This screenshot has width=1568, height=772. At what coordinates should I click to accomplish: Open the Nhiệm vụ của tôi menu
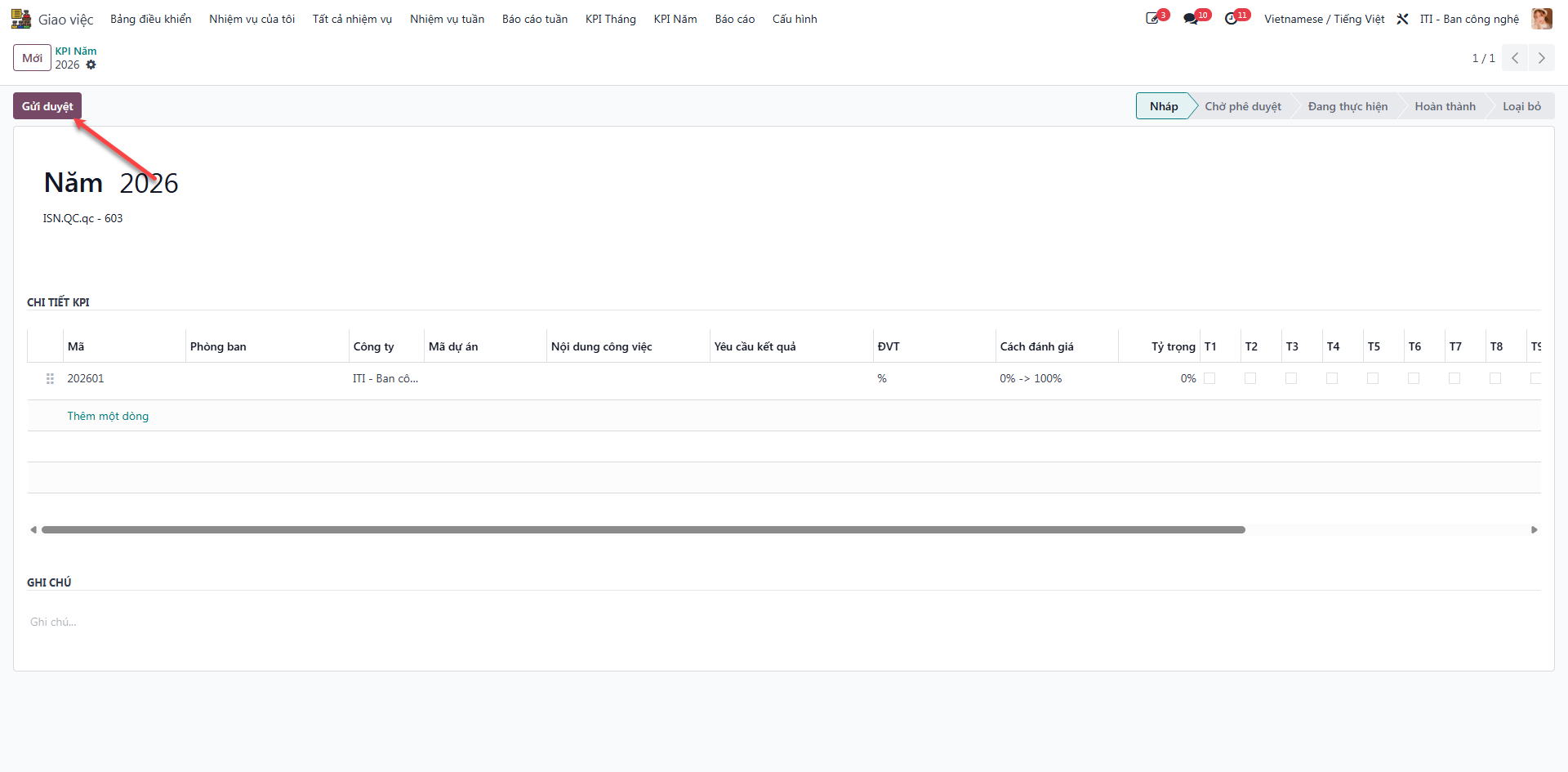coord(252,19)
